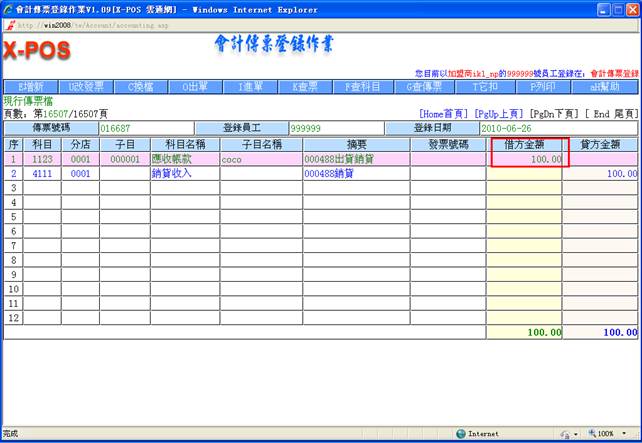The width and height of the screenshot is (642, 443).
Task: Click the PgUp上頁 previous page link
Action: pyautogui.click(x=499, y=114)
